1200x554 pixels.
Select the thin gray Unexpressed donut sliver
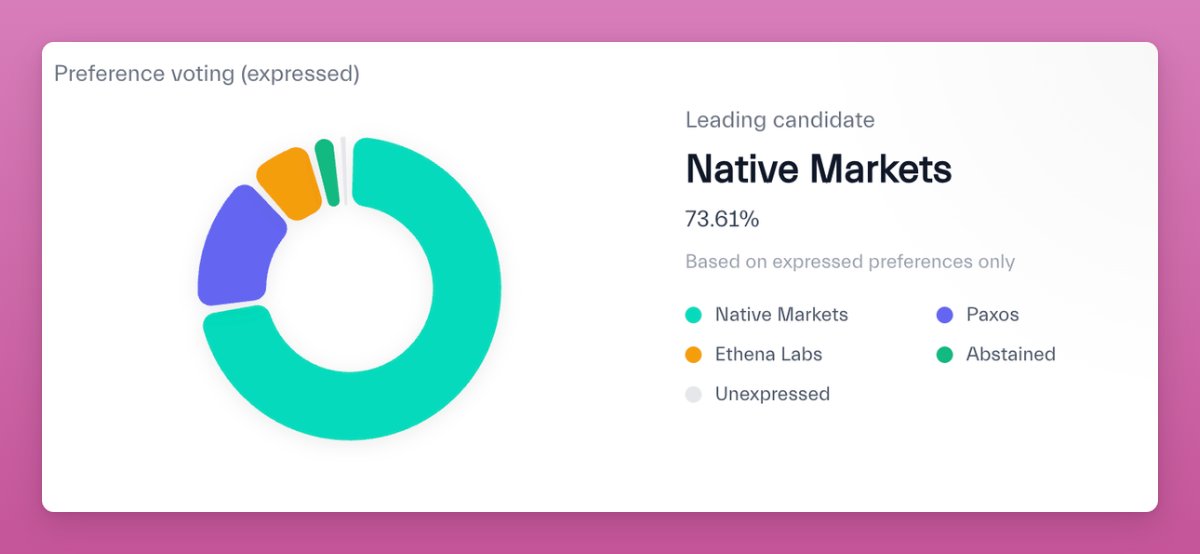click(x=344, y=171)
